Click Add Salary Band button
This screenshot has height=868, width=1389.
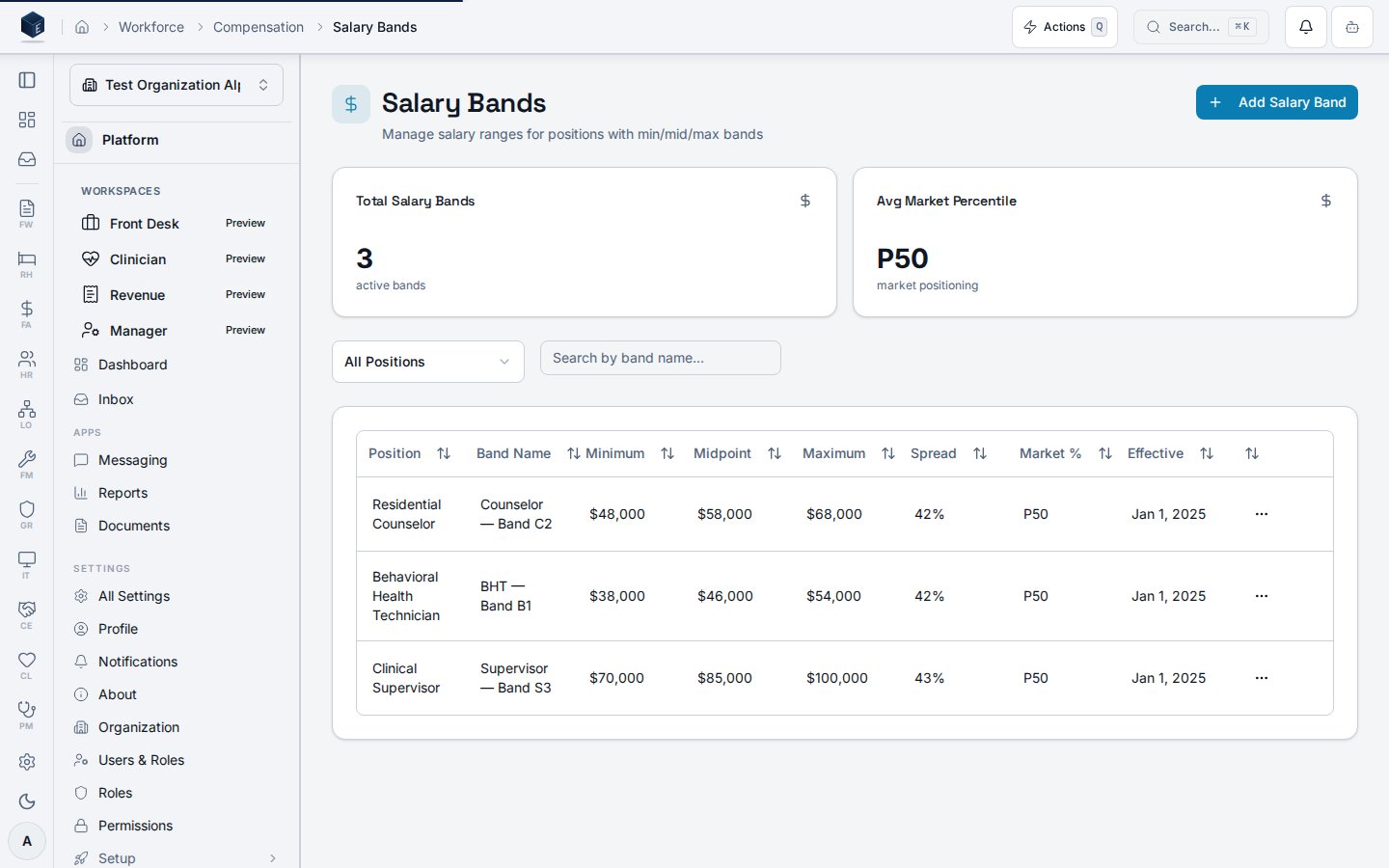click(1277, 102)
